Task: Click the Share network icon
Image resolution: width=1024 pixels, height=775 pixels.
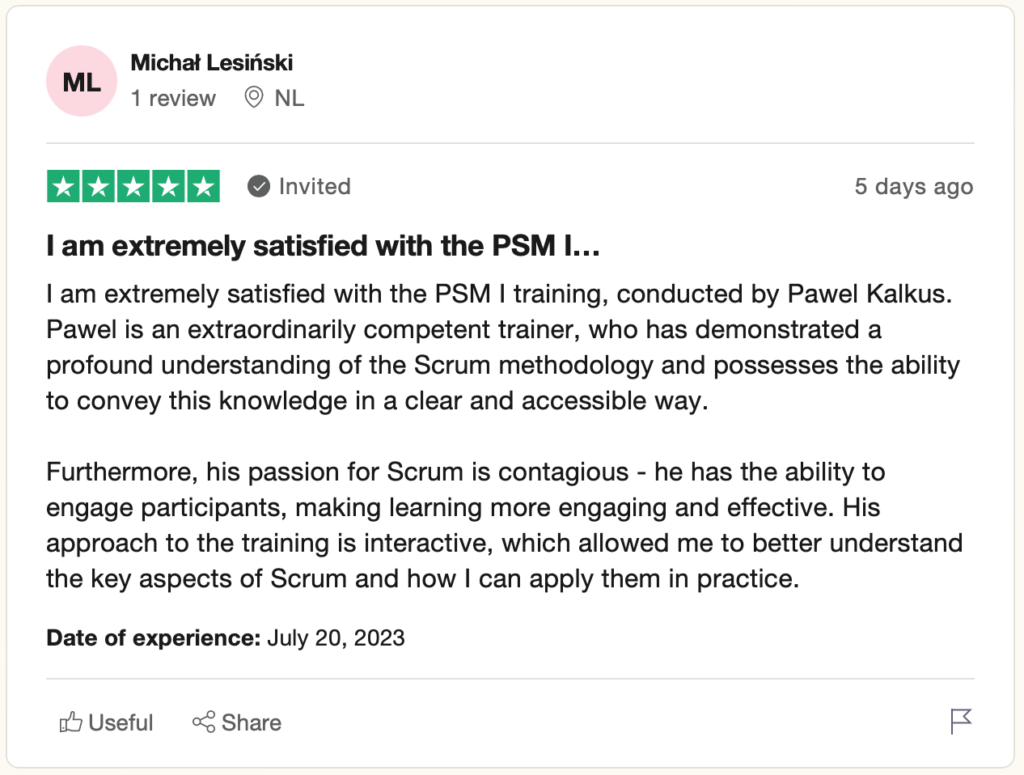Action: (204, 722)
